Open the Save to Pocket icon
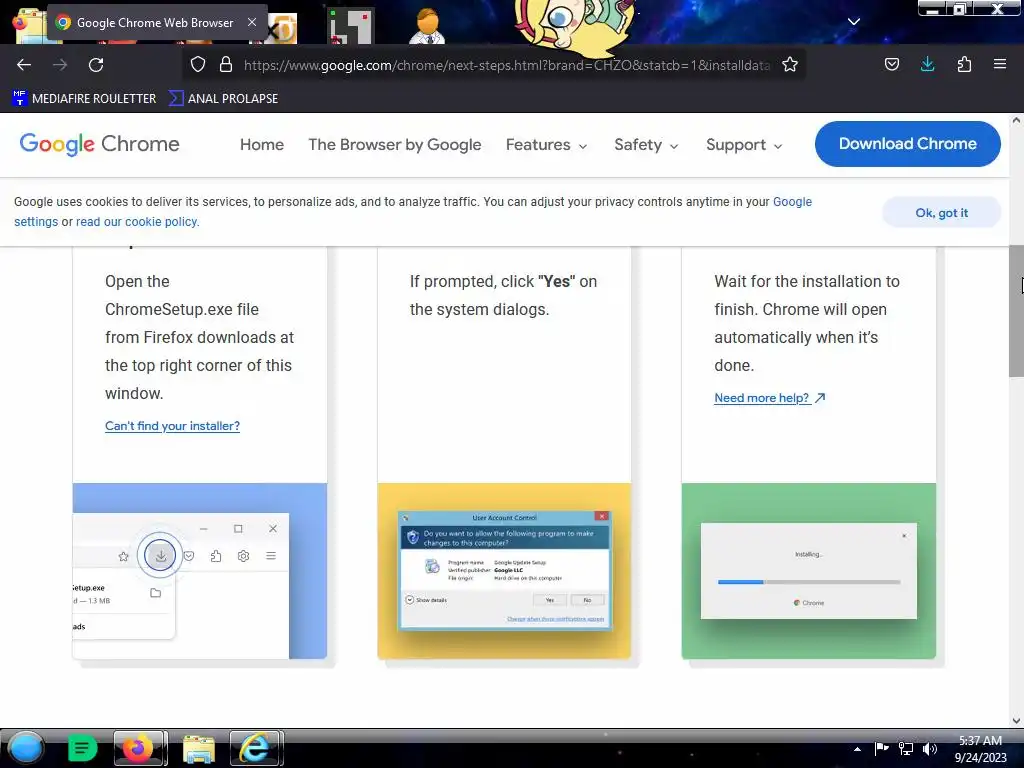Screen dimensions: 1024x768 click(x=892, y=65)
